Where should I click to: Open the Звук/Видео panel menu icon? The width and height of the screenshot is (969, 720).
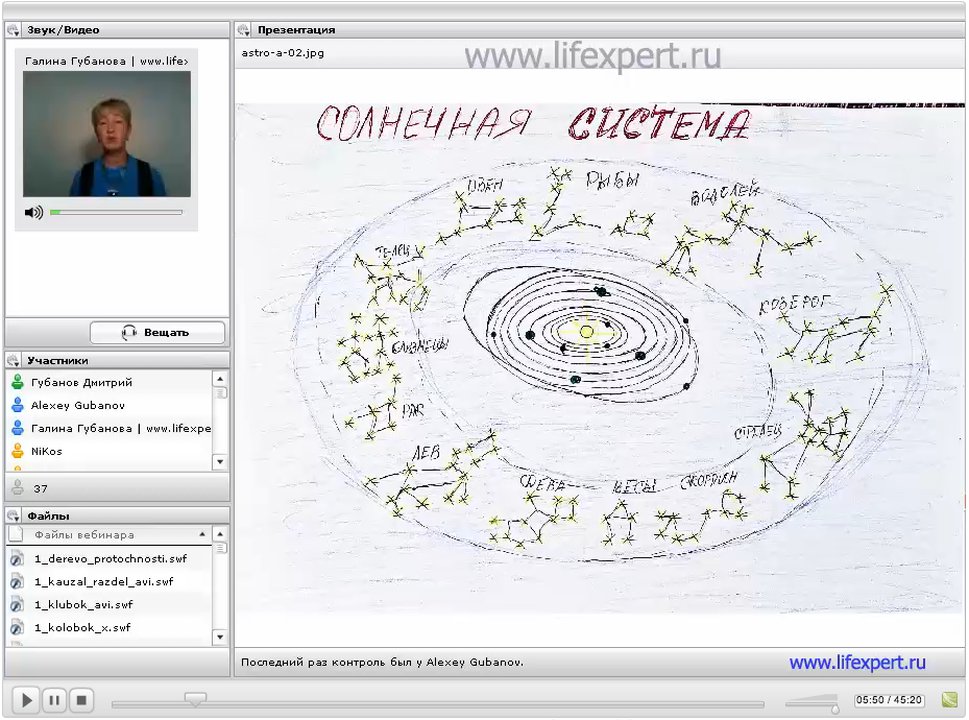[14, 30]
